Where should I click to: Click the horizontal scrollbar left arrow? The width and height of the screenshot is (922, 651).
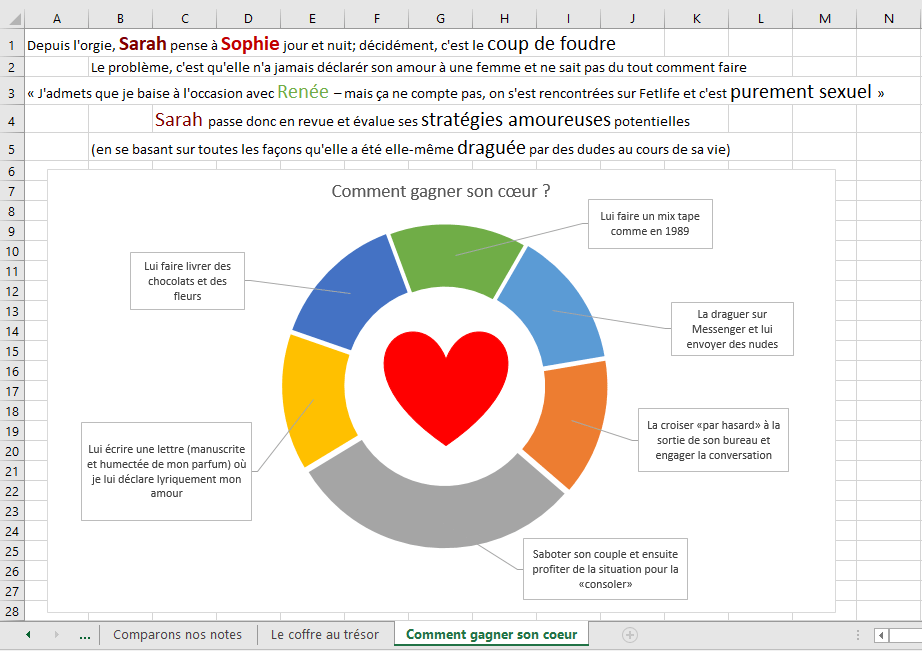[x=881, y=635]
